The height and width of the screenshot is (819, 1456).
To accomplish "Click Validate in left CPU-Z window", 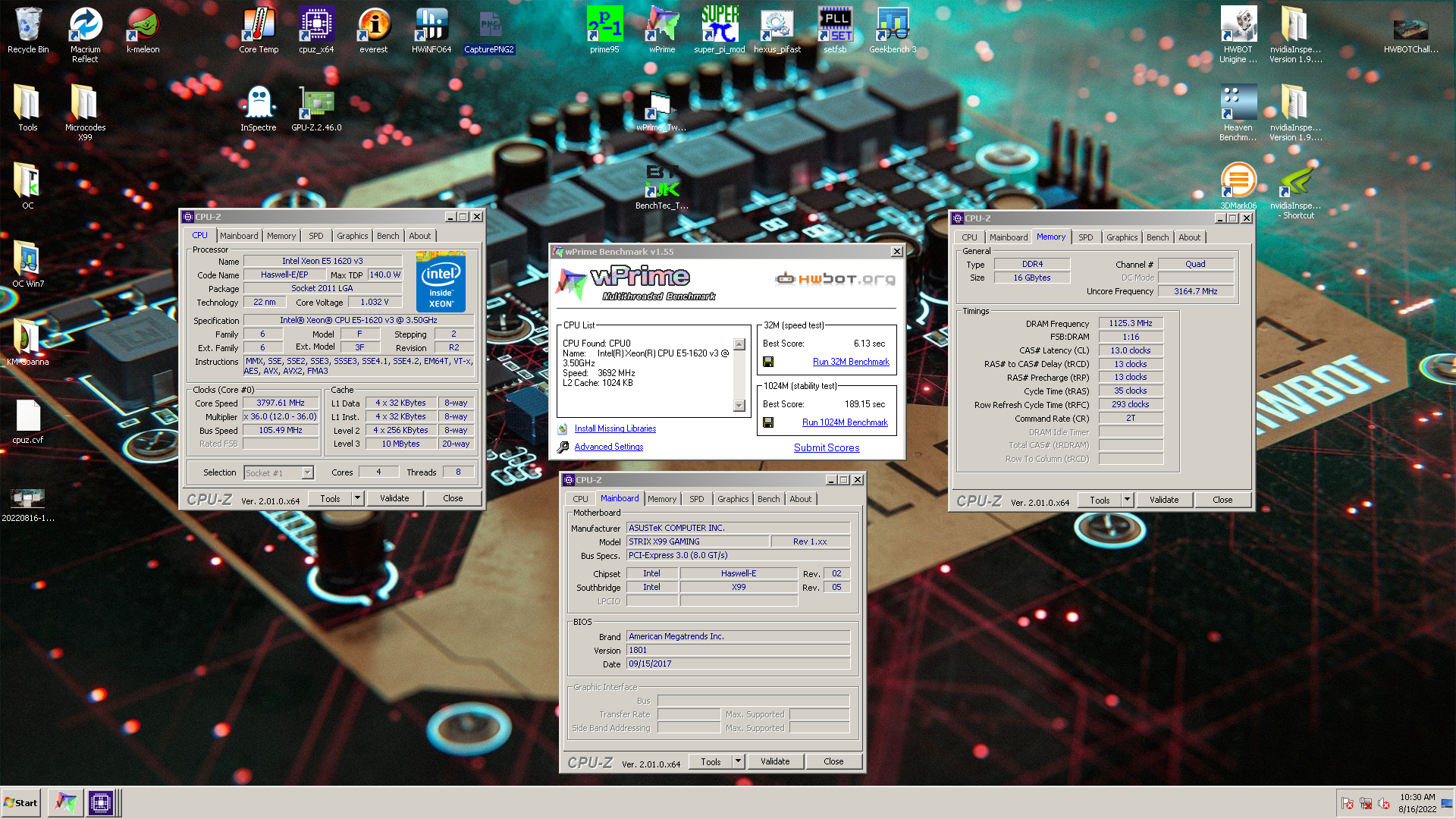I will (x=394, y=498).
